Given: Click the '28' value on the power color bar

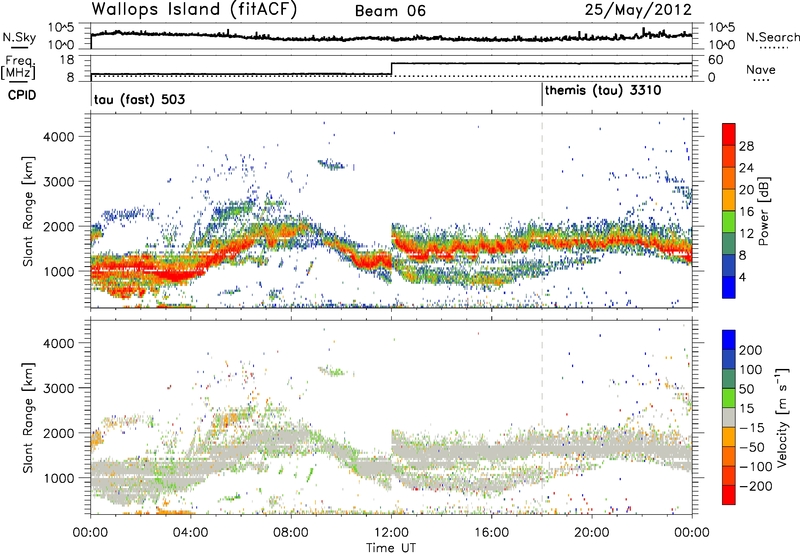Looking at the screenshot, I should [x=746, y=146].
